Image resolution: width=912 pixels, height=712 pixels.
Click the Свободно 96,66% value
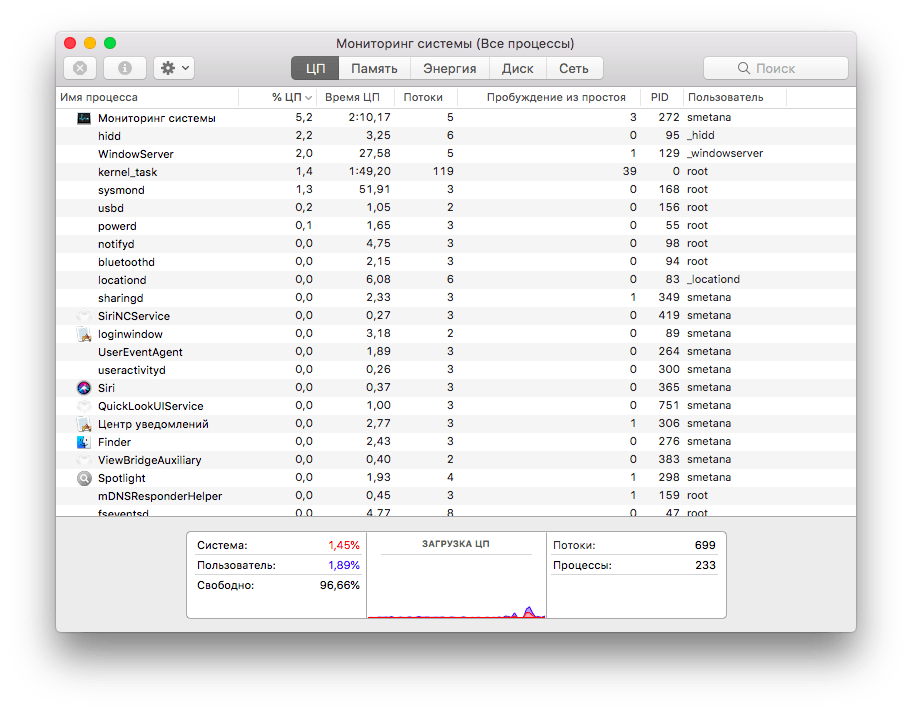click(340, 585)
